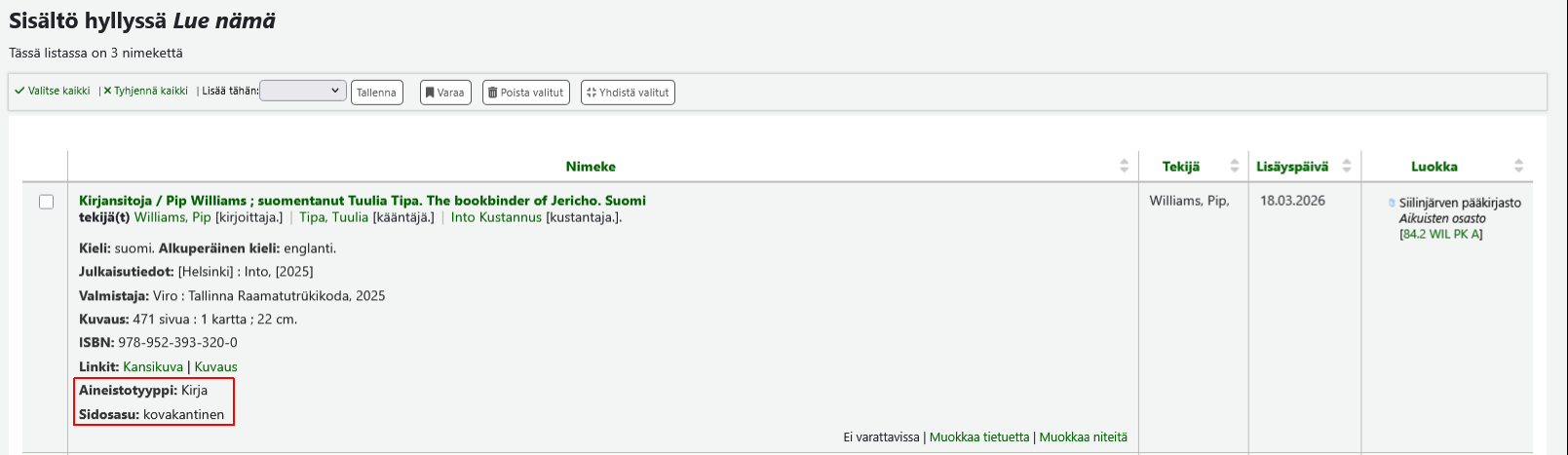The width and height of the screenshot is (1568, 455).
Task: Click the Tyhjennä kaikki X icon
Action: click(107, 92)
